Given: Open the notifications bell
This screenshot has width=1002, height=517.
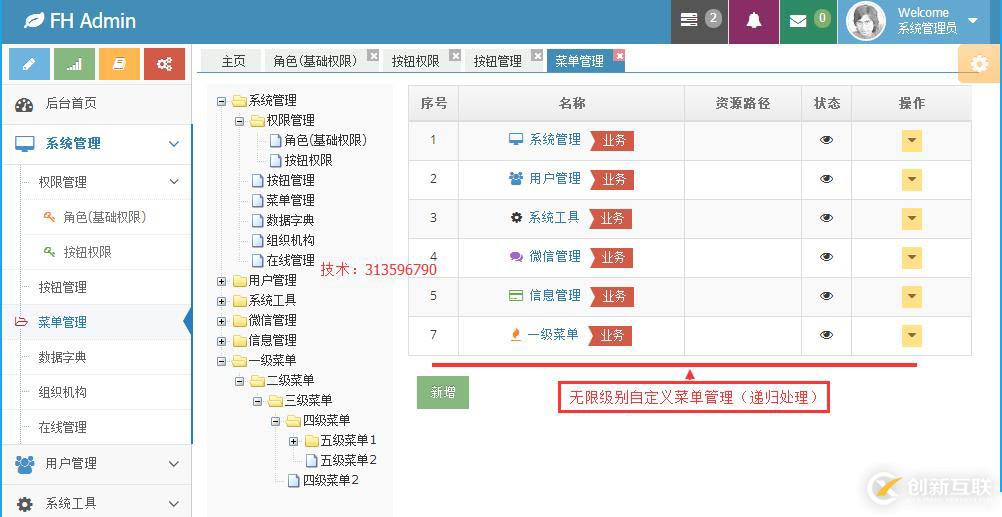Looking at the screenshot, I should point(754,21).
